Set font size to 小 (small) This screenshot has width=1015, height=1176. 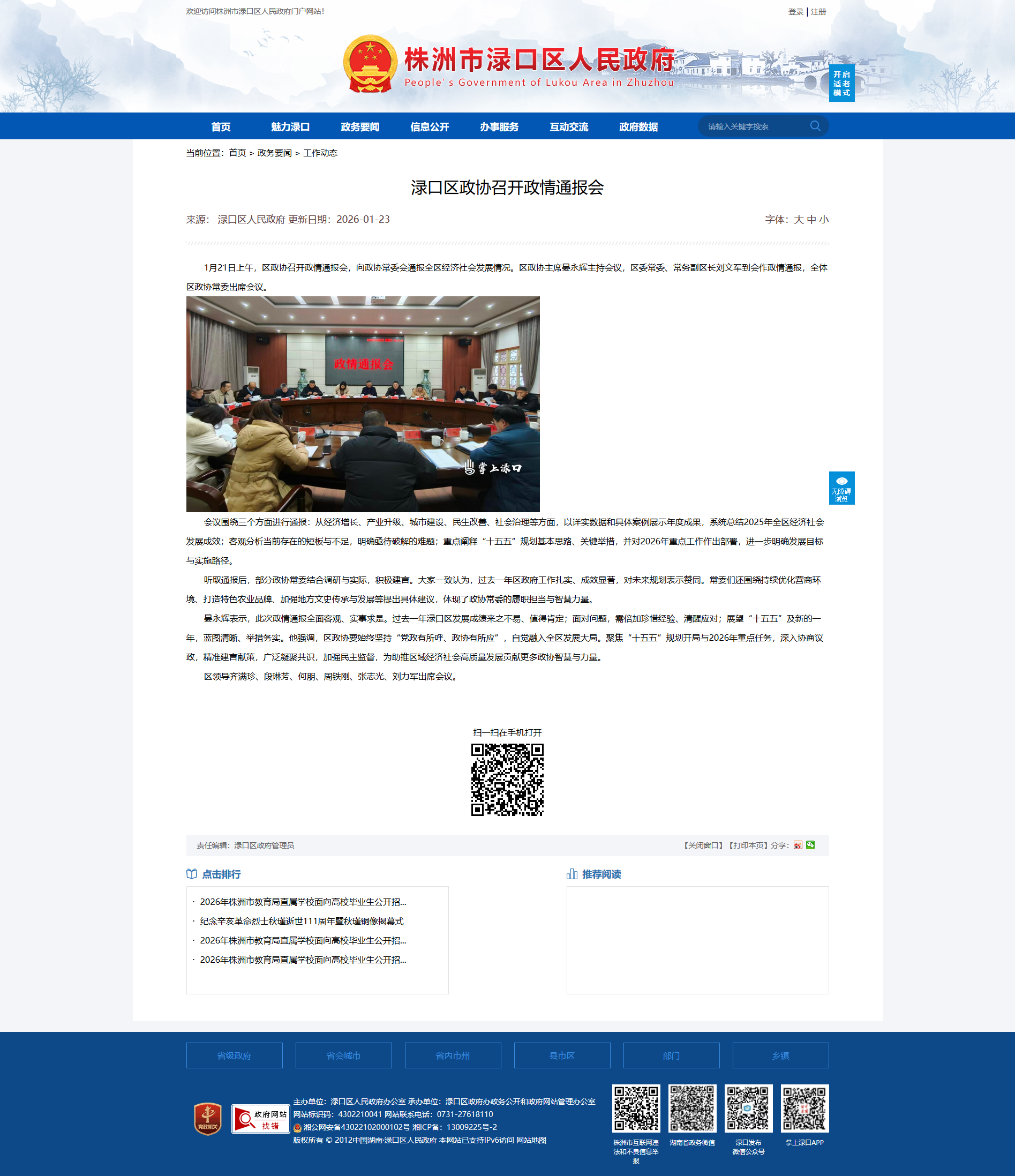[824, 220]
